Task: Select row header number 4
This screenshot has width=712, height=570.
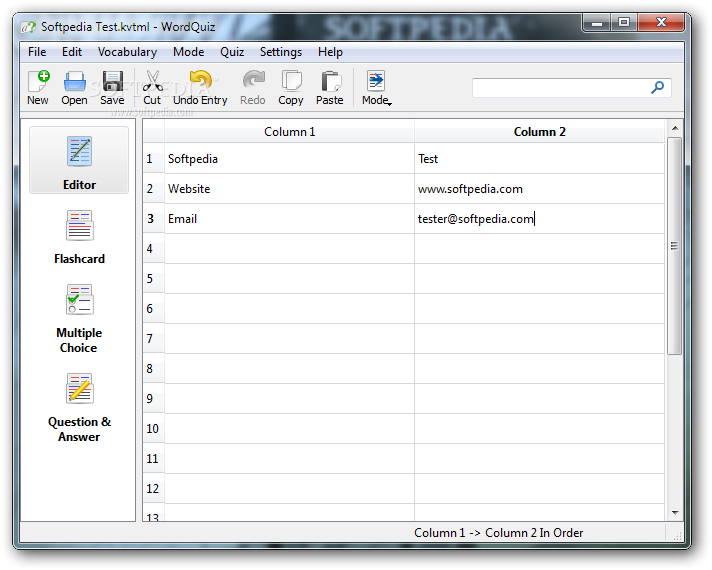Action: point(153,248)
